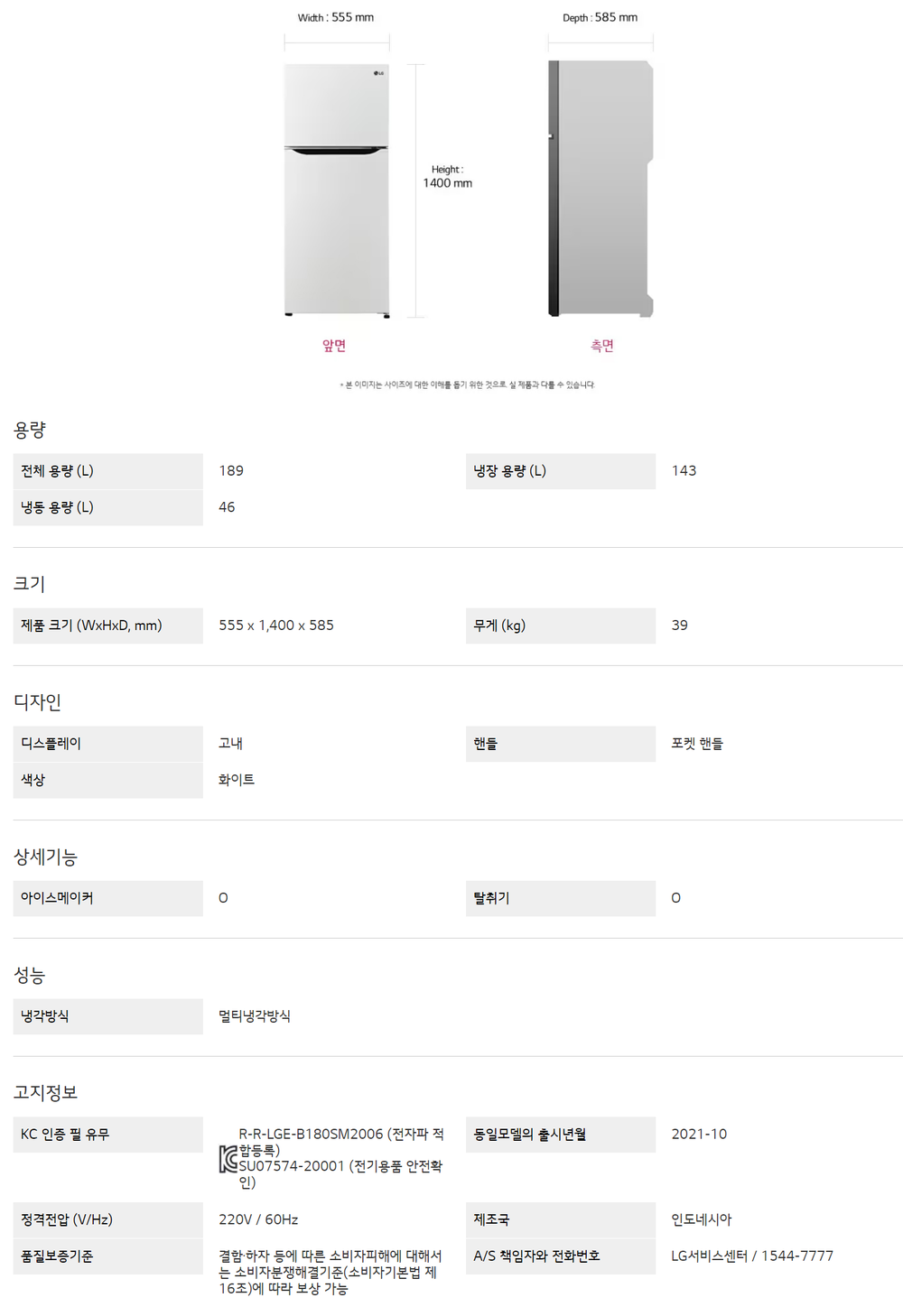Viewport: 903px width, 1316px height.
Task: Click the front view refrigerator image
Action: click(x=337, y=190)
